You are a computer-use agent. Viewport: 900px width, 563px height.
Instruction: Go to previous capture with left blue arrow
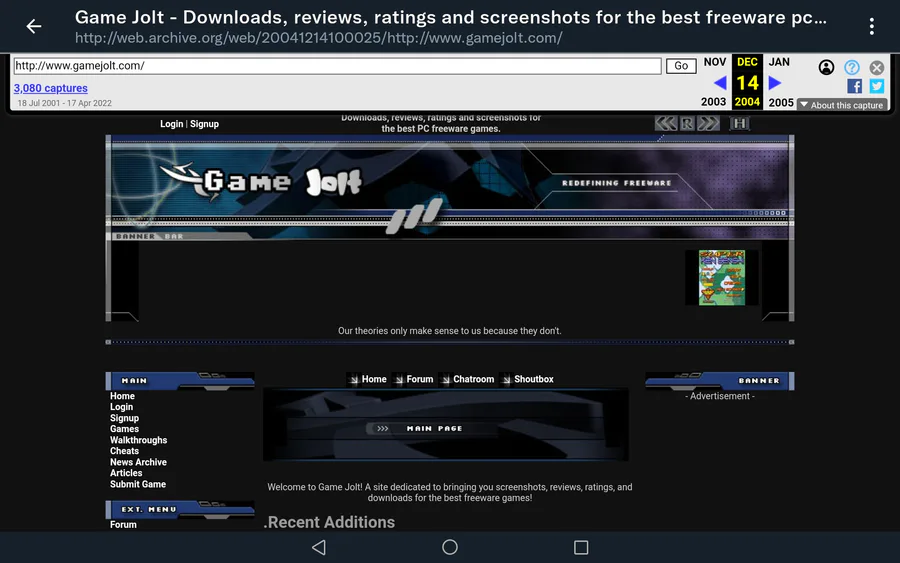tap(720, 83)
